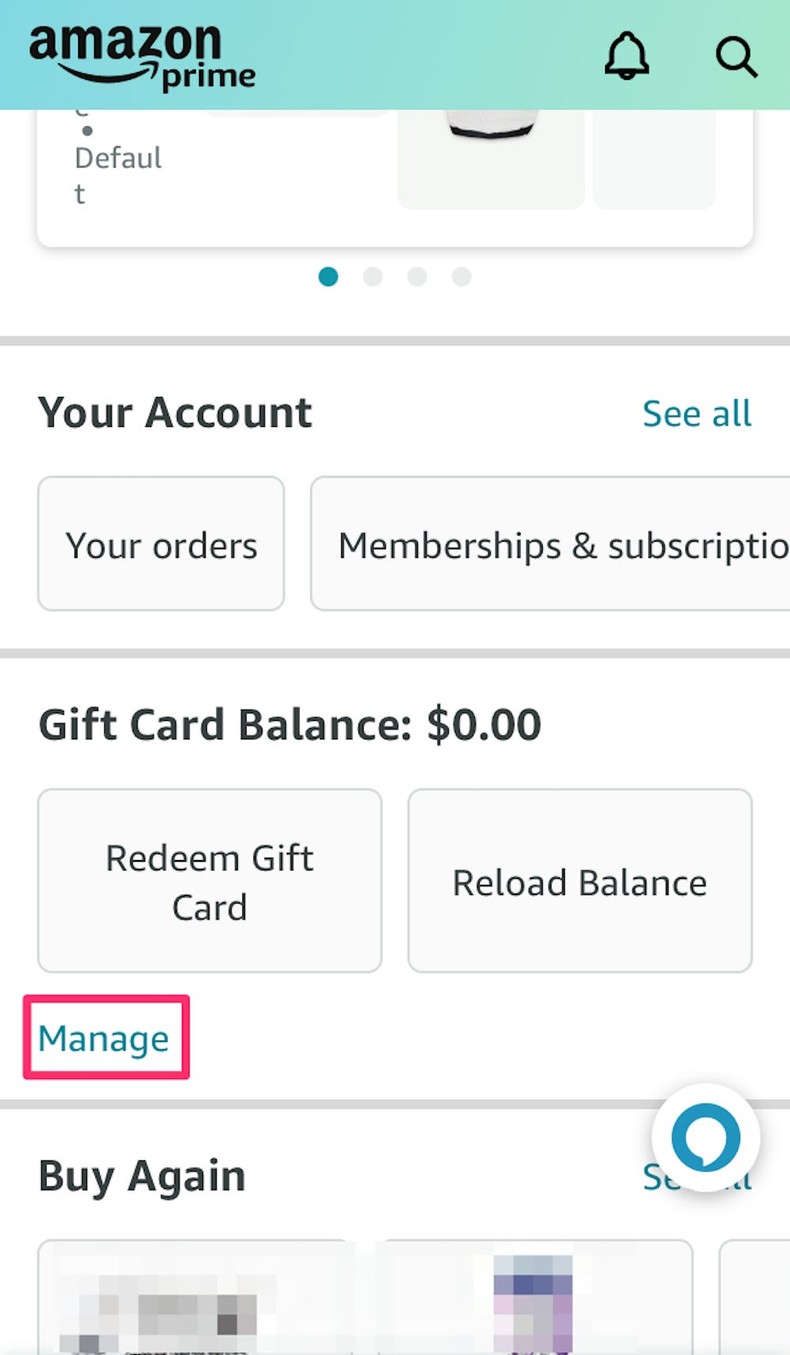790x1355 pixels.
Task: Tap the Gift Card Balance heading
Action: coord(289,724)
